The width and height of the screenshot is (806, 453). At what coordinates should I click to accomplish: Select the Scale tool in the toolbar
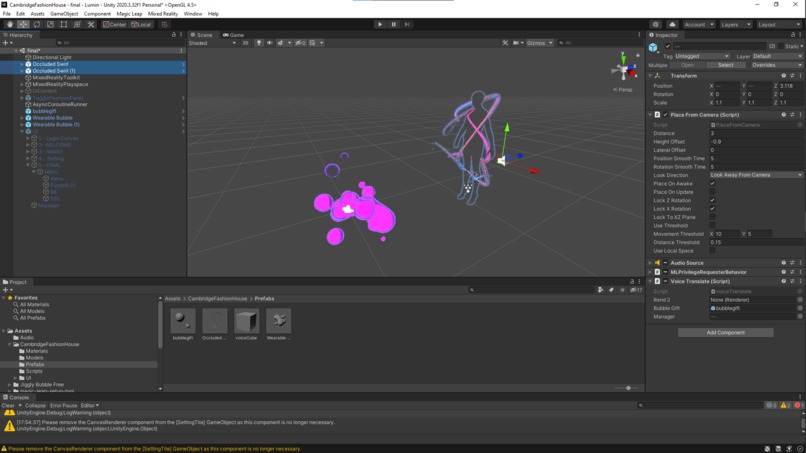click(50, 24)
